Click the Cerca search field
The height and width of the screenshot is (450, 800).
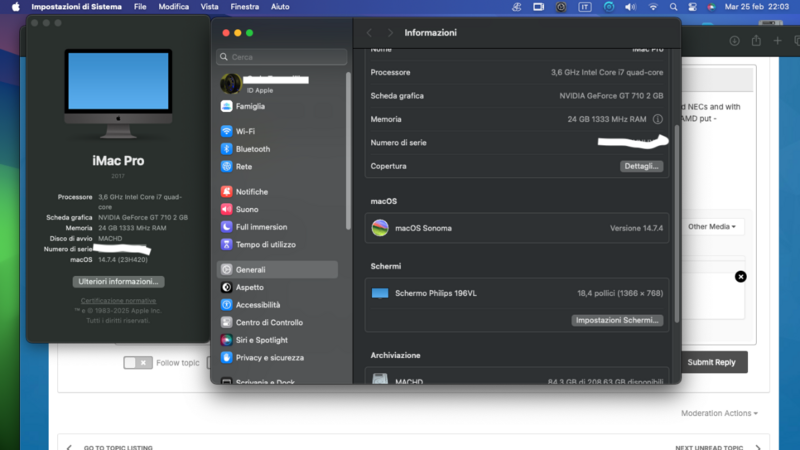coord(283,57)
